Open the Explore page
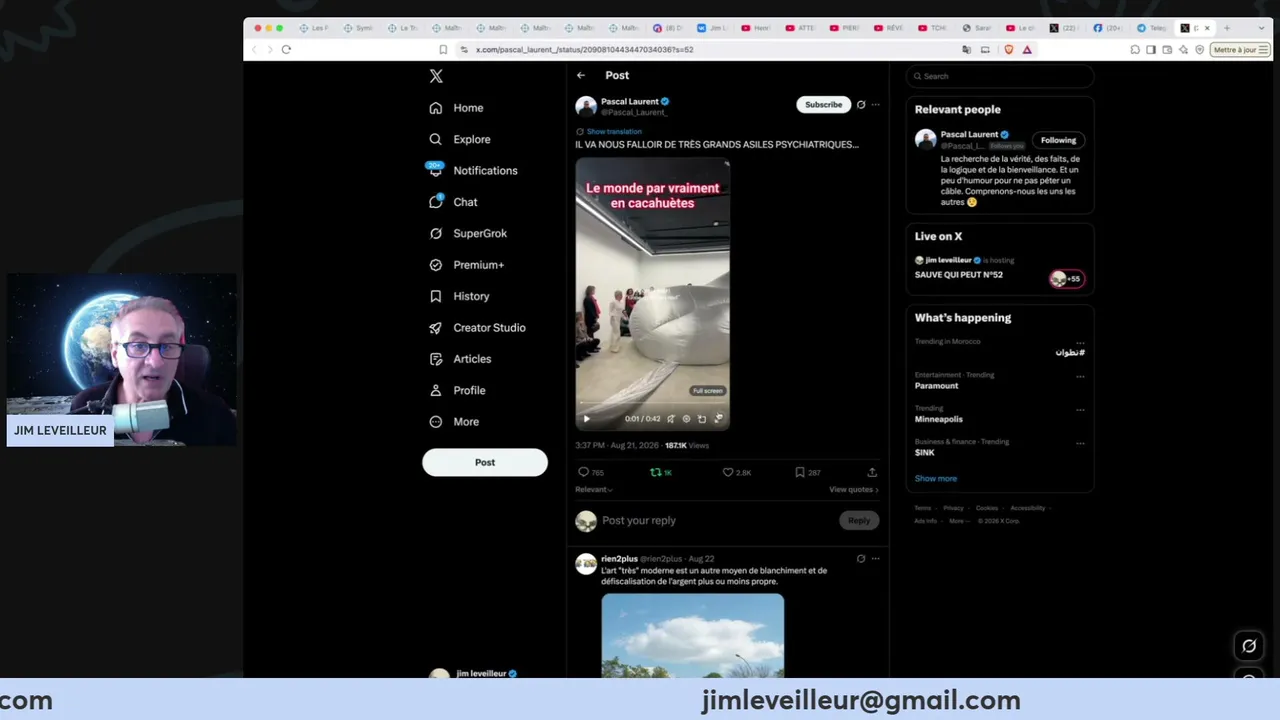The width and height of the screenshot is (1280, 720). [460, 139]
